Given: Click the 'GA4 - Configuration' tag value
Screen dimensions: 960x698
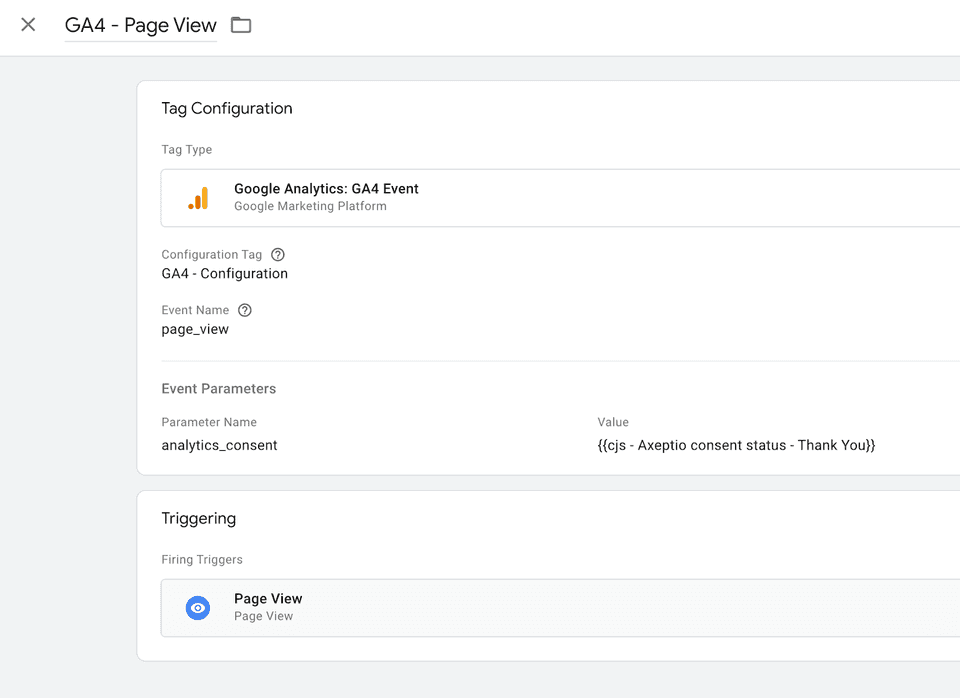Looking at the screenshot, I should (224, 274).
